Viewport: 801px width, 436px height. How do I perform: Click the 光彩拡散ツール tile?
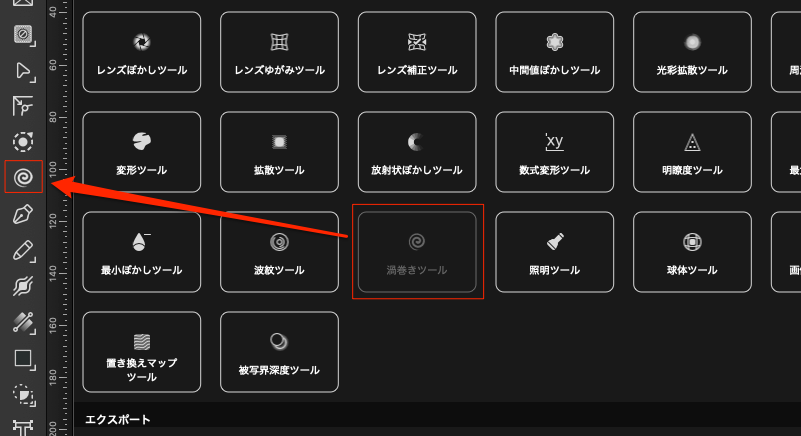(692, 52)
